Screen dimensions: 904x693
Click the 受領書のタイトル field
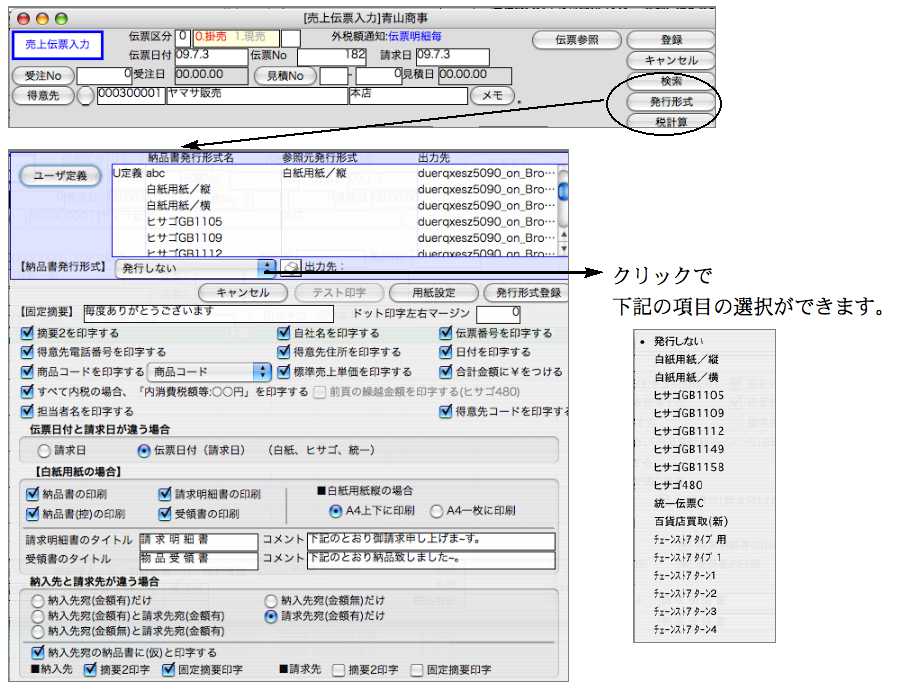tap(198, 560)
